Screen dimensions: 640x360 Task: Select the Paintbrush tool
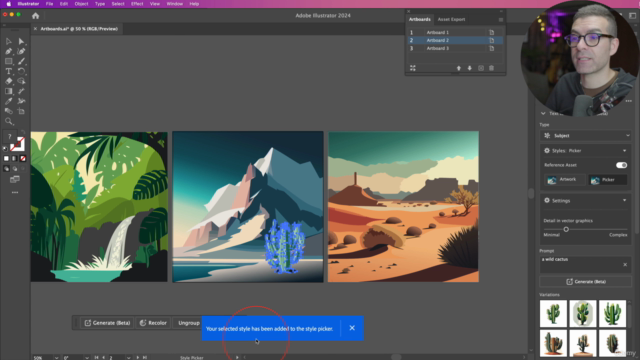point(21,61)
